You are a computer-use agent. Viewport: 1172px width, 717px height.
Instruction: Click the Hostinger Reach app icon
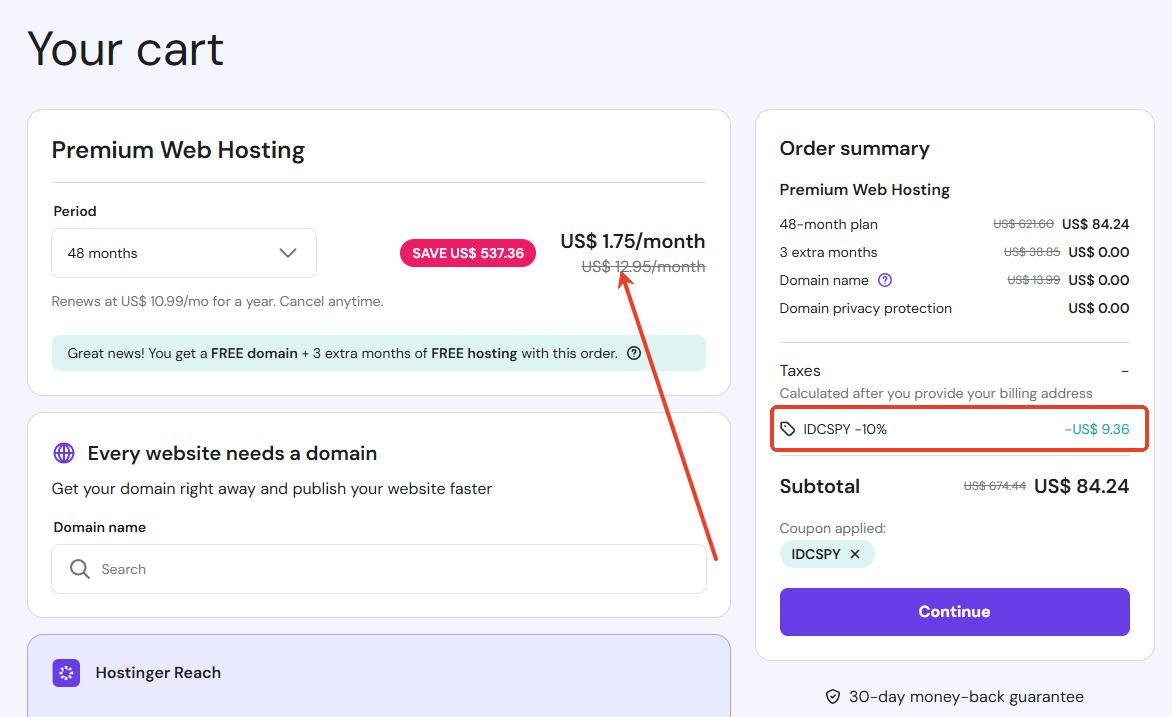point(65,673)
